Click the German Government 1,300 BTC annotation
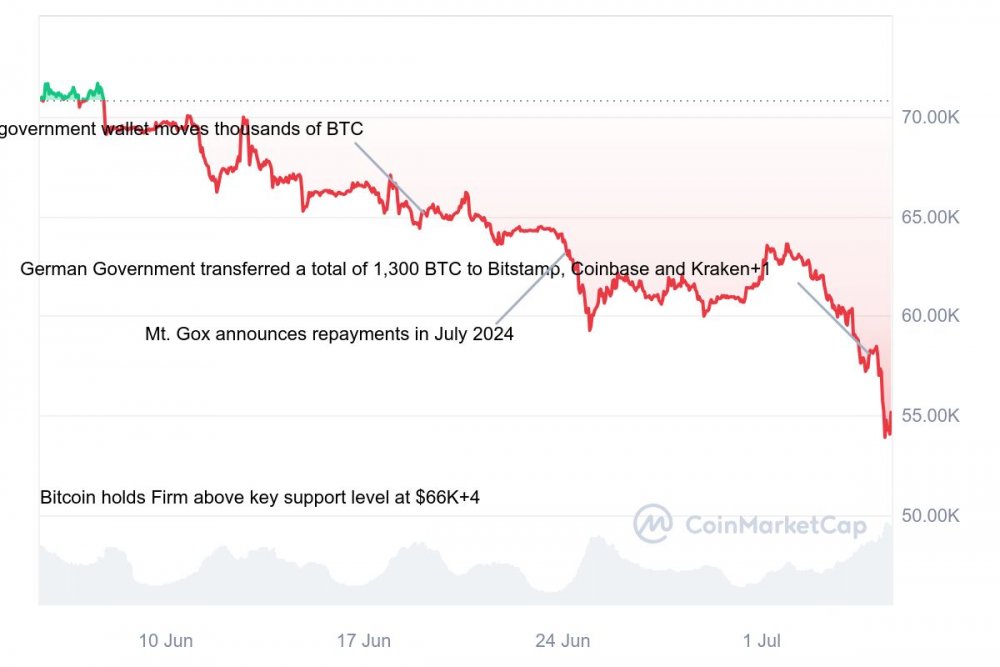The image size is (1000, 667). pyautogui.click(x=395, y=269)
